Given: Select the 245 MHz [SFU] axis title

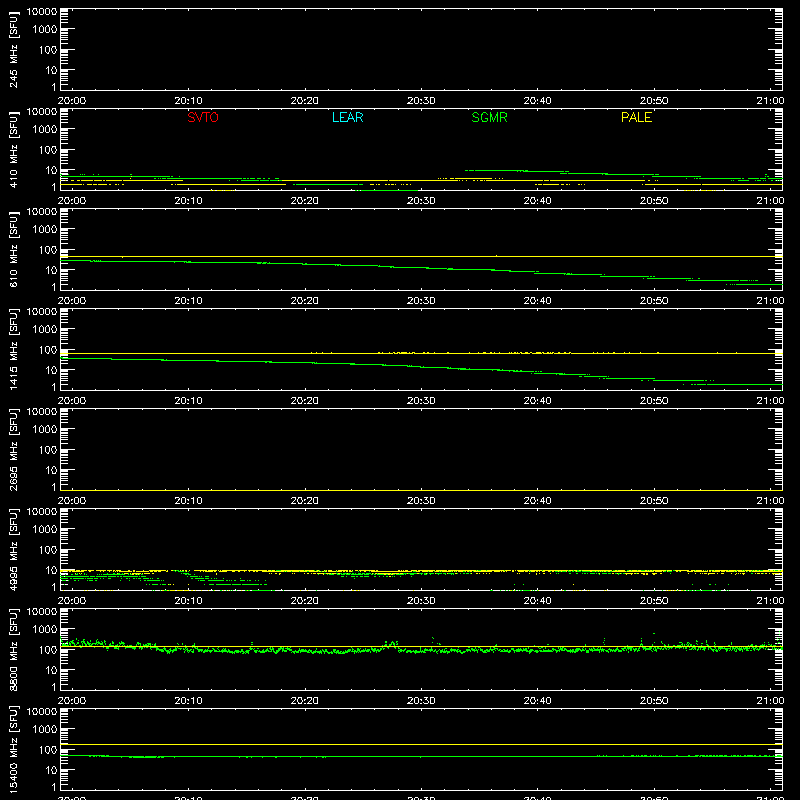Looking at the screenshot, I should point(13,50).
